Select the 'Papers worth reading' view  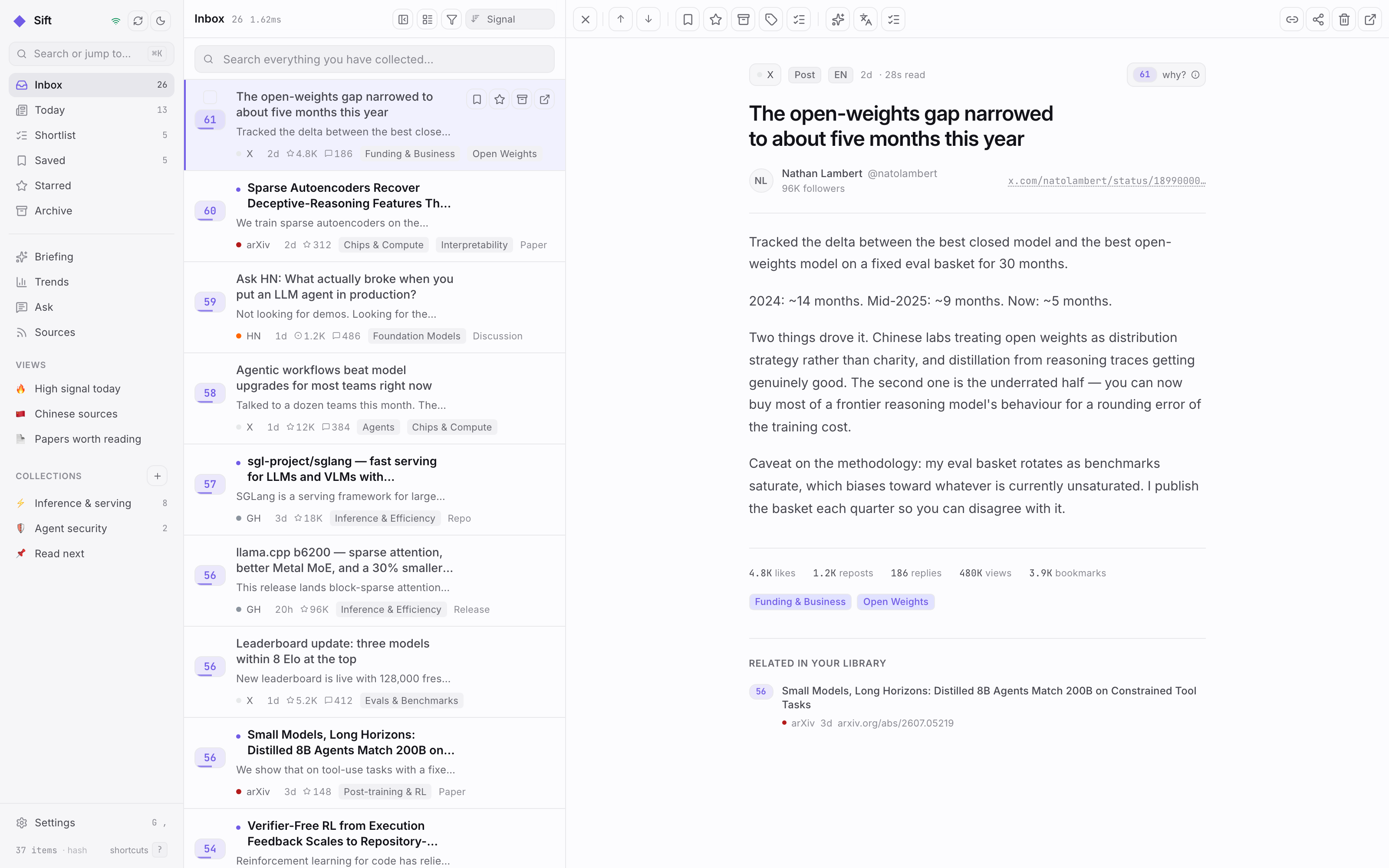pos(91,439)
